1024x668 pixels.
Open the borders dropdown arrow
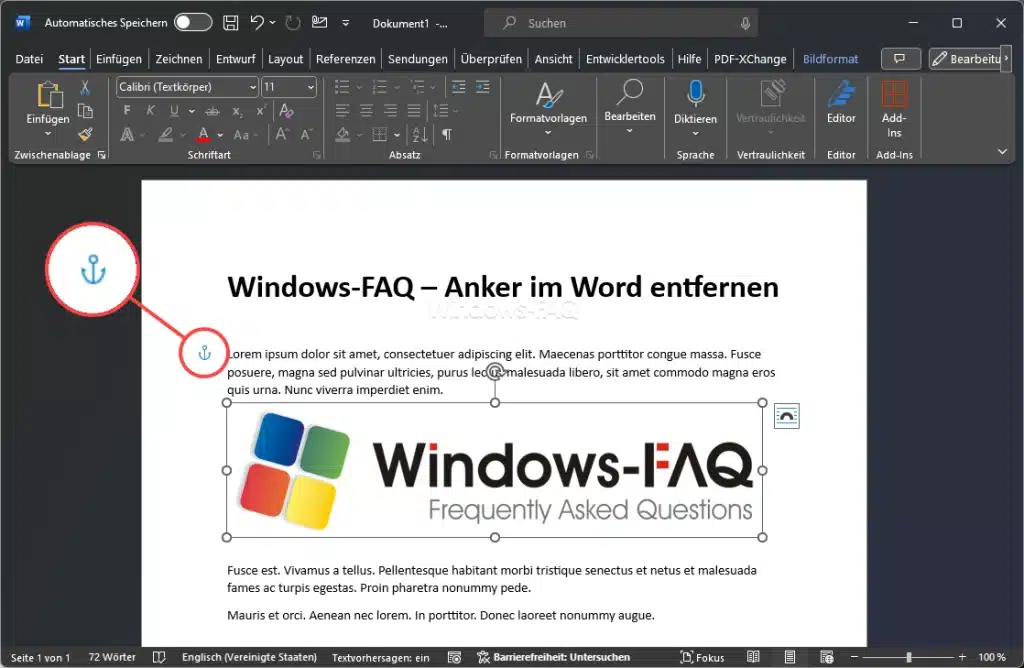tap(397, 135)
